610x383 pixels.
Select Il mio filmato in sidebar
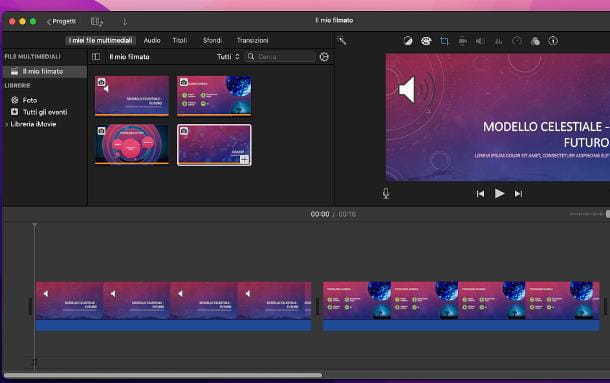click(44, 71)
